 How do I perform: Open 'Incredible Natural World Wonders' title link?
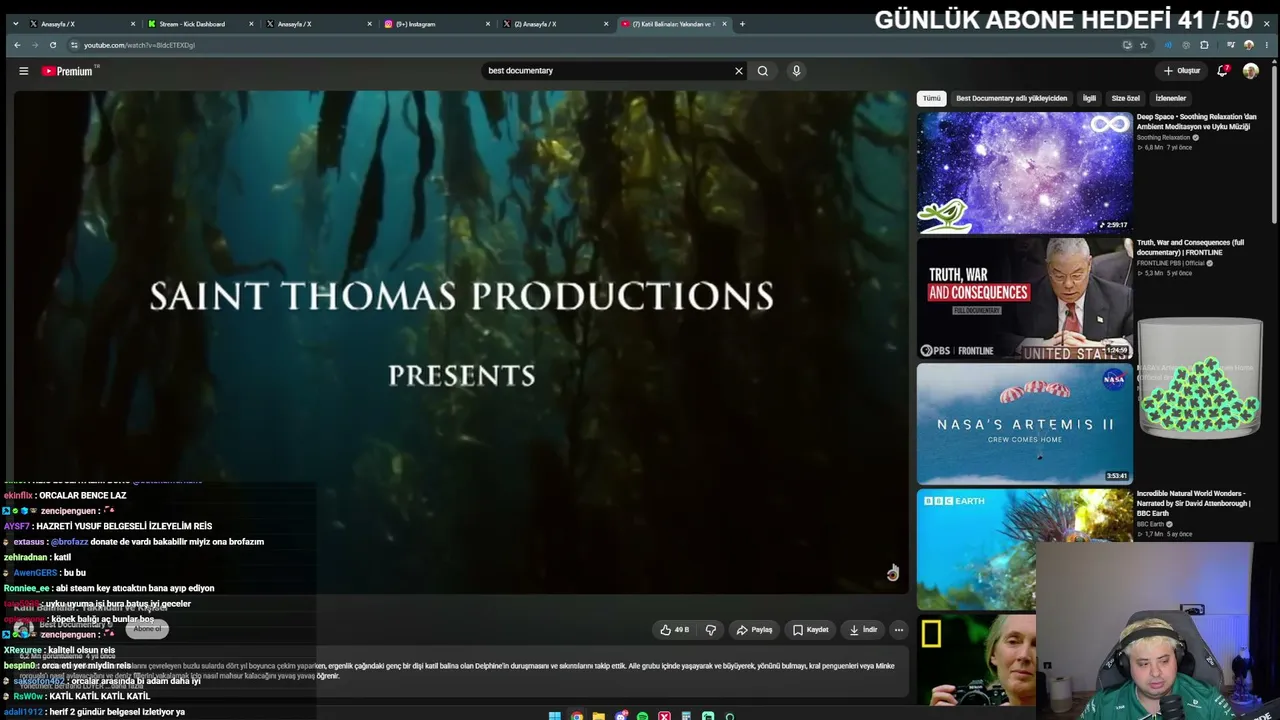click(x=1194, y=503)
